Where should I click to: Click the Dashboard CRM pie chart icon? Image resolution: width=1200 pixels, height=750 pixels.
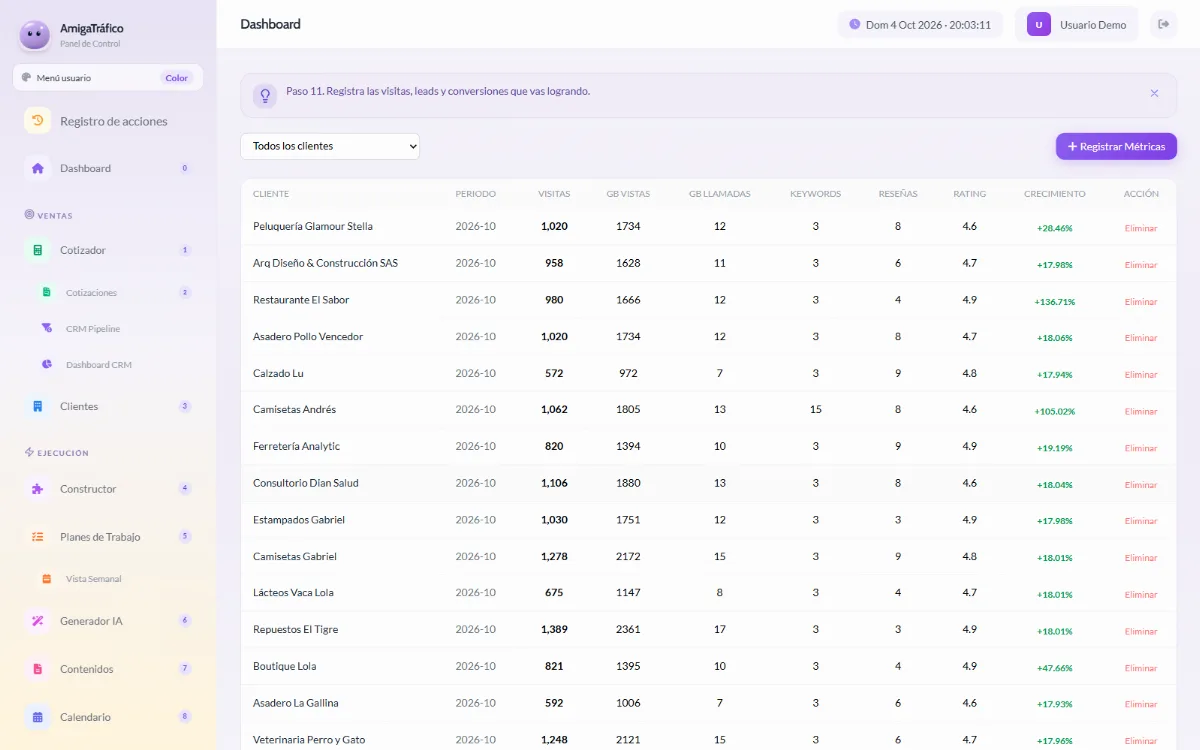[x=46, y=364]
